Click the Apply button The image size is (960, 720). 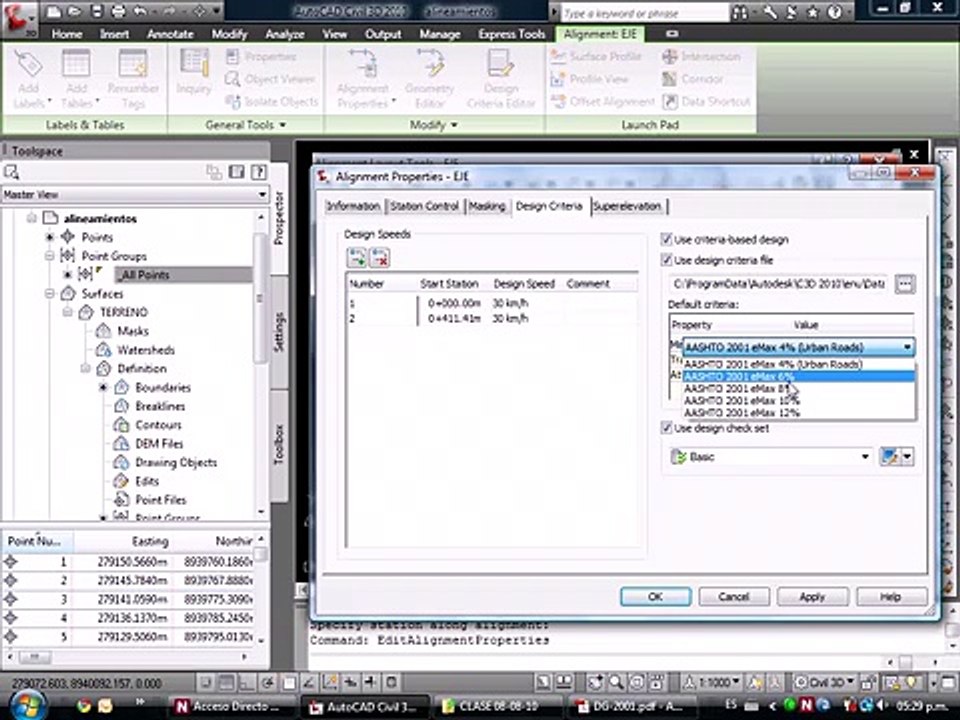[812, 596]
